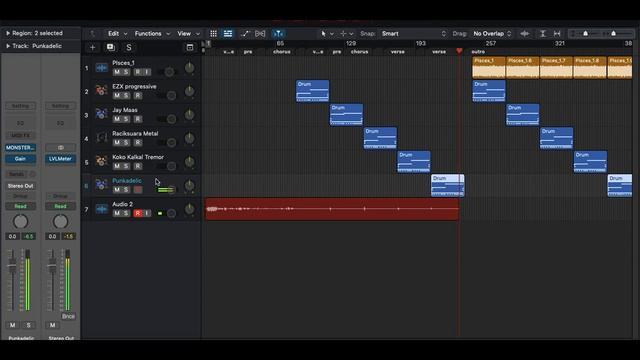The height and width of the screenshot is (360, 640).
Task: Open the secondary tool dropdown arrow
Action: click(351, 34)
